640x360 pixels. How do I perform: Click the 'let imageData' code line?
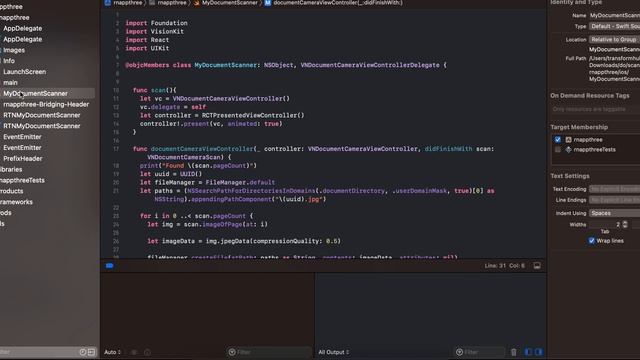[244, 241]
